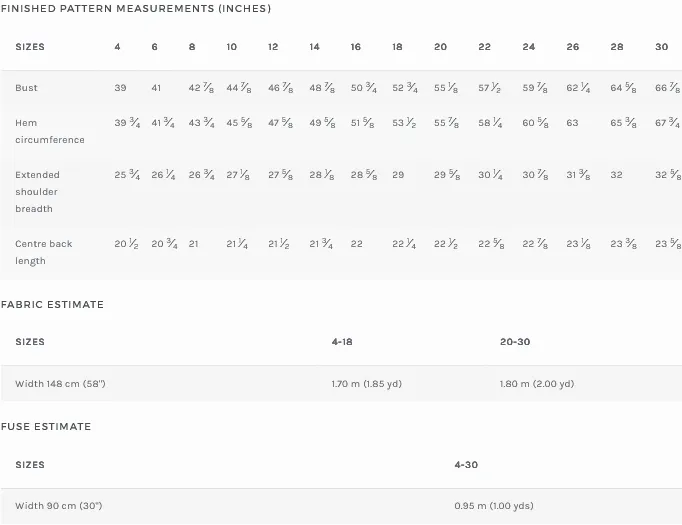Click the size 30 column header
The width and height of the screenshot is (682, 525).
click(x=661, y=47)
